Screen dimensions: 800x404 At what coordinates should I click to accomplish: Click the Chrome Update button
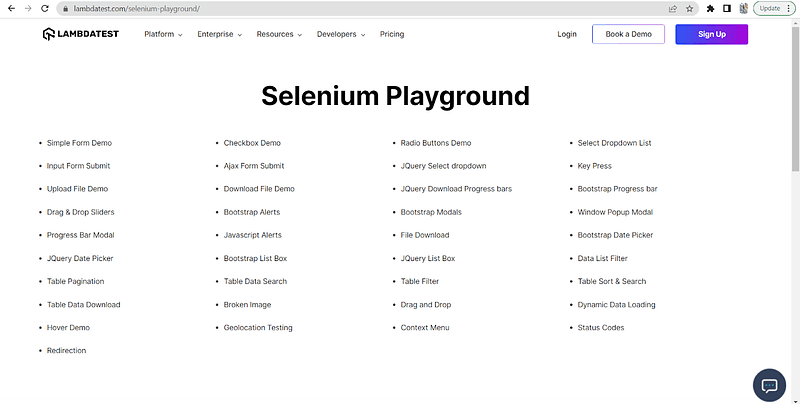pos(774,9)
